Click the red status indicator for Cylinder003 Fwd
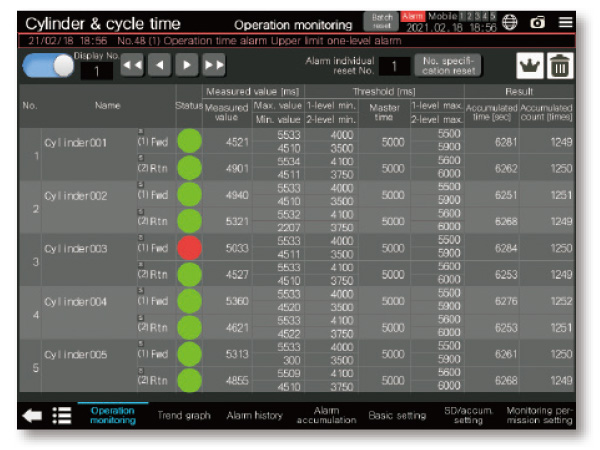 coord(189,249)
